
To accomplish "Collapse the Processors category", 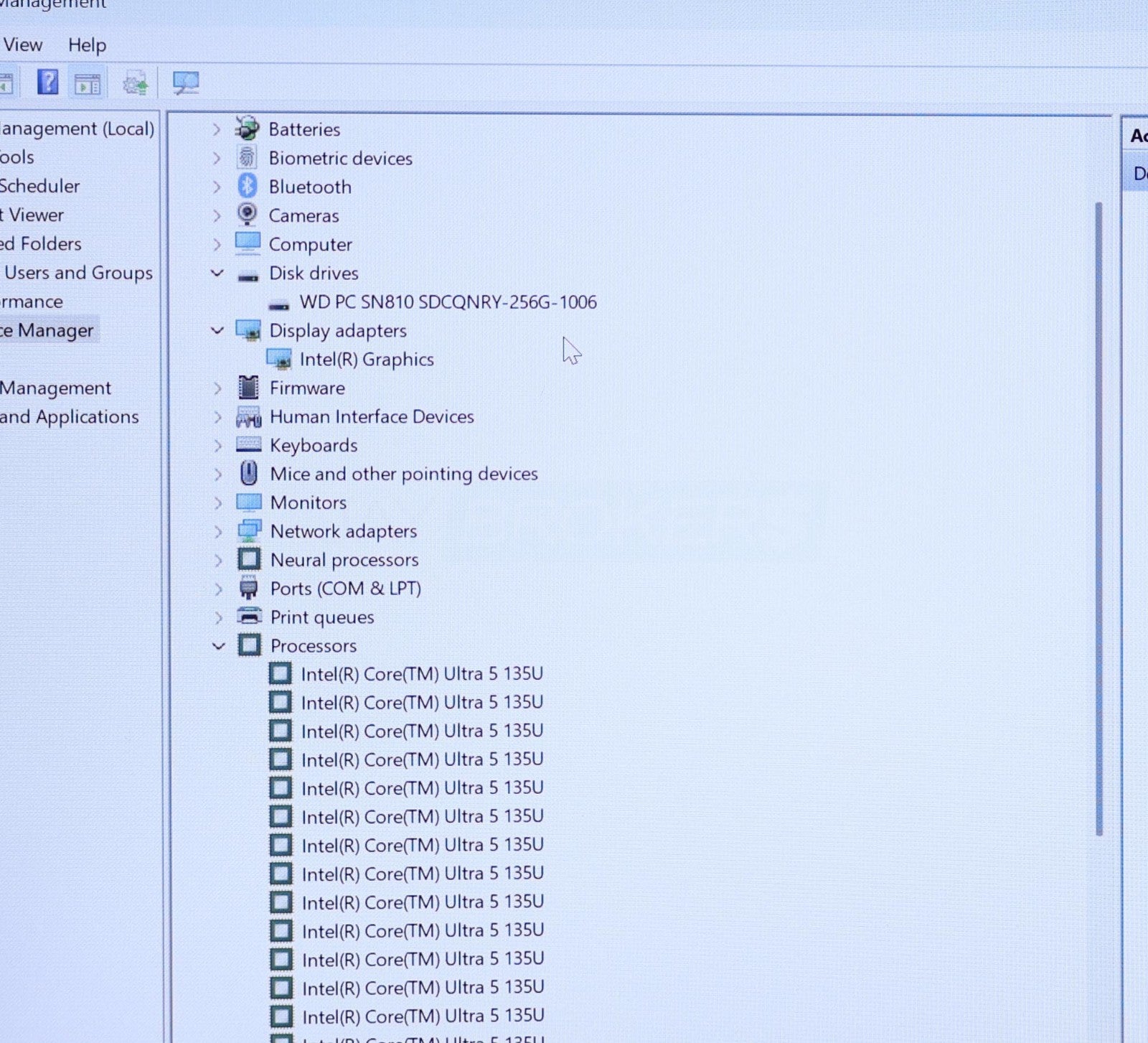I will tap(219, 646).
